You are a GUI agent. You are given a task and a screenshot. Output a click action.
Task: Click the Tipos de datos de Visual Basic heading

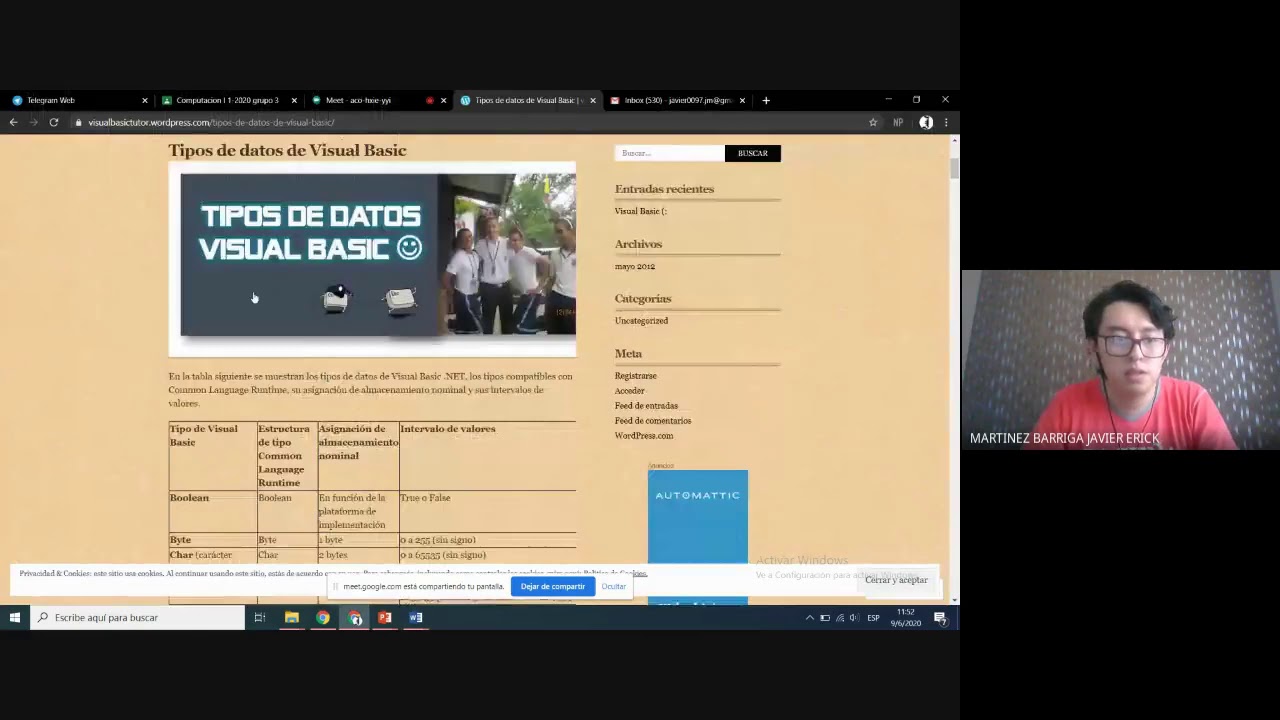tap(287, 150)
